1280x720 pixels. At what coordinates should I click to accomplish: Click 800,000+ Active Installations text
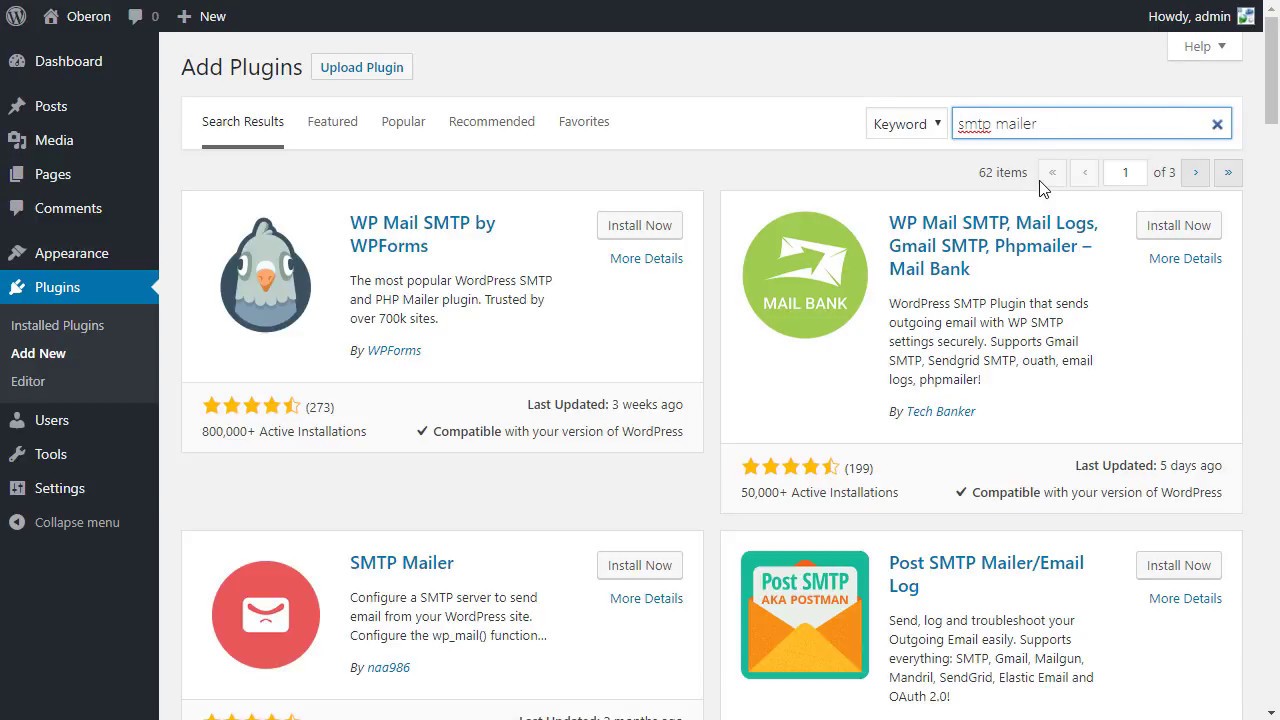pyautogui.click(x=284, y=432)
